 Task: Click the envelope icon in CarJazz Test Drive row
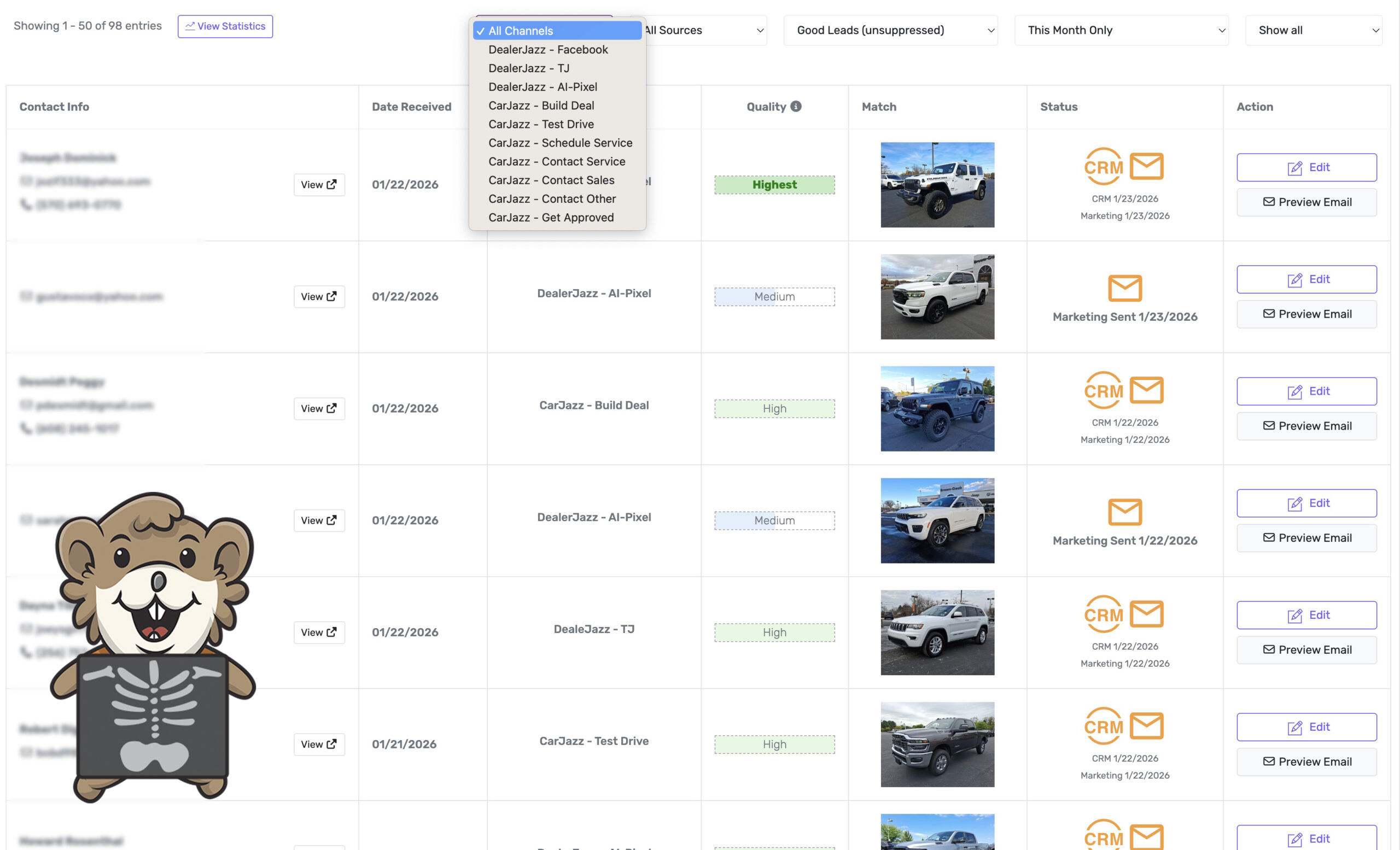tap(1146, 726)
